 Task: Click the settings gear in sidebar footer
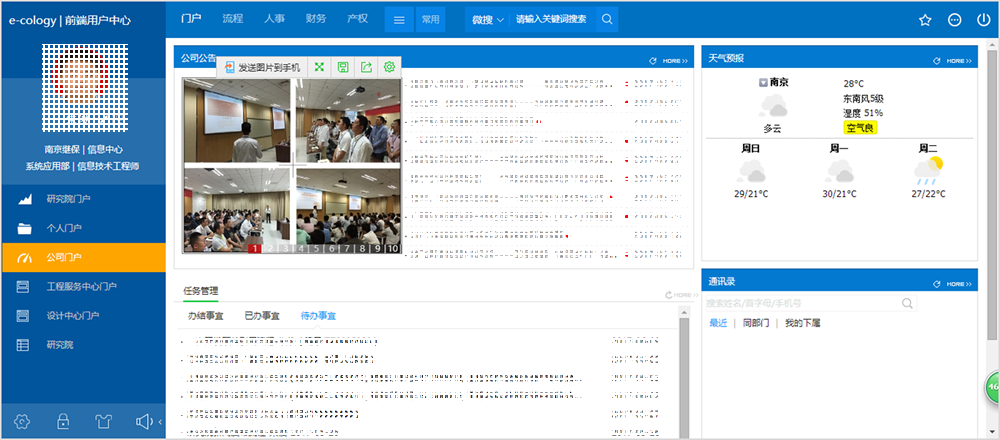click(22, 422)
